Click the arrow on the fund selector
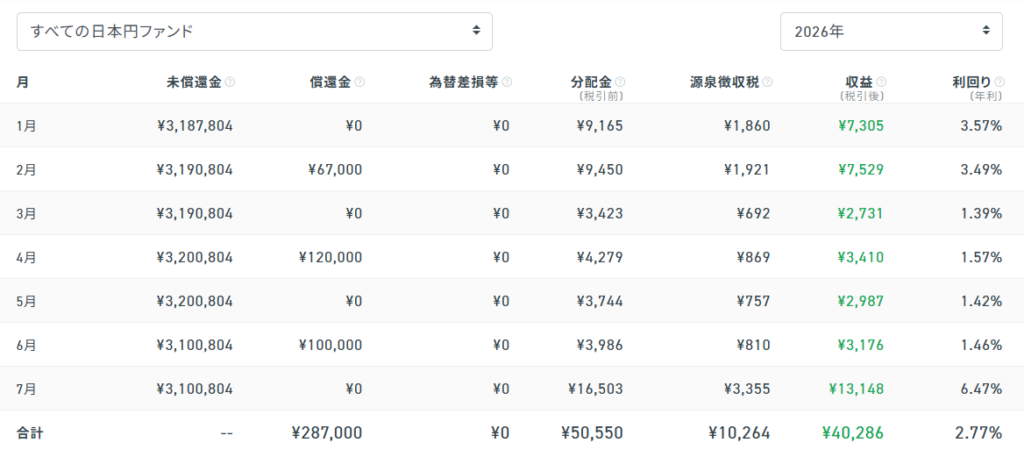The width and height of the screenshot is (1024, 450). pos(476,30)
